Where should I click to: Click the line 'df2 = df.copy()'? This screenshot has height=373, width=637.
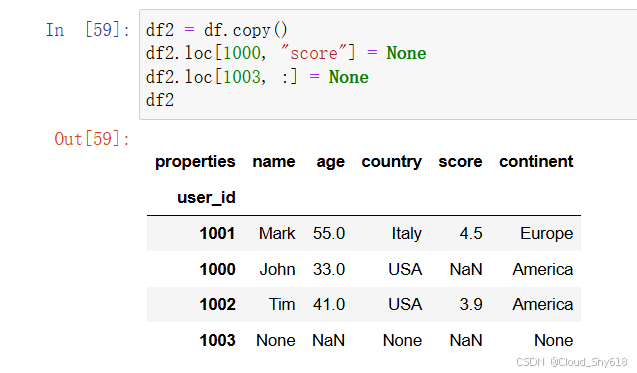click(217, 30)
